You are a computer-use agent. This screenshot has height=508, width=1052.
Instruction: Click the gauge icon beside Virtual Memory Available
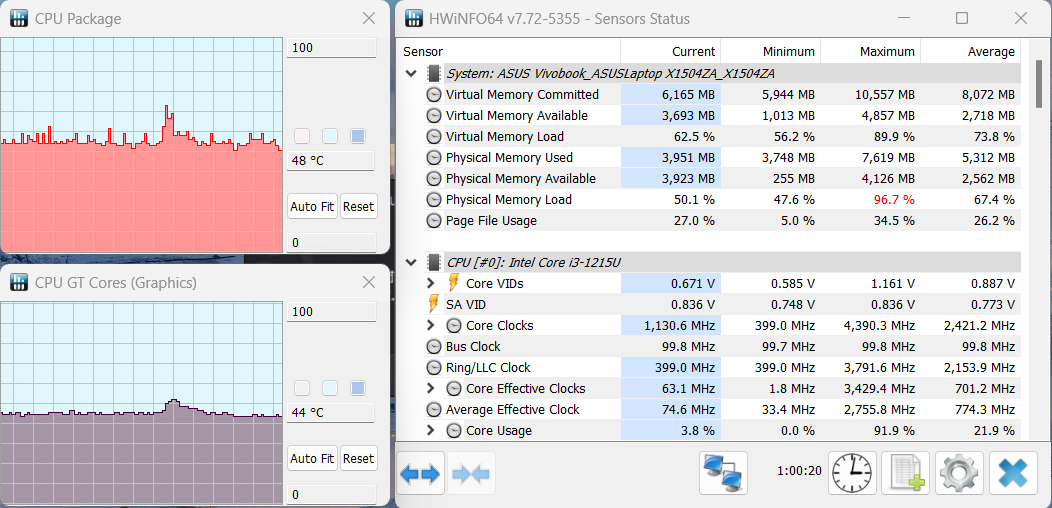coord(434,115)
